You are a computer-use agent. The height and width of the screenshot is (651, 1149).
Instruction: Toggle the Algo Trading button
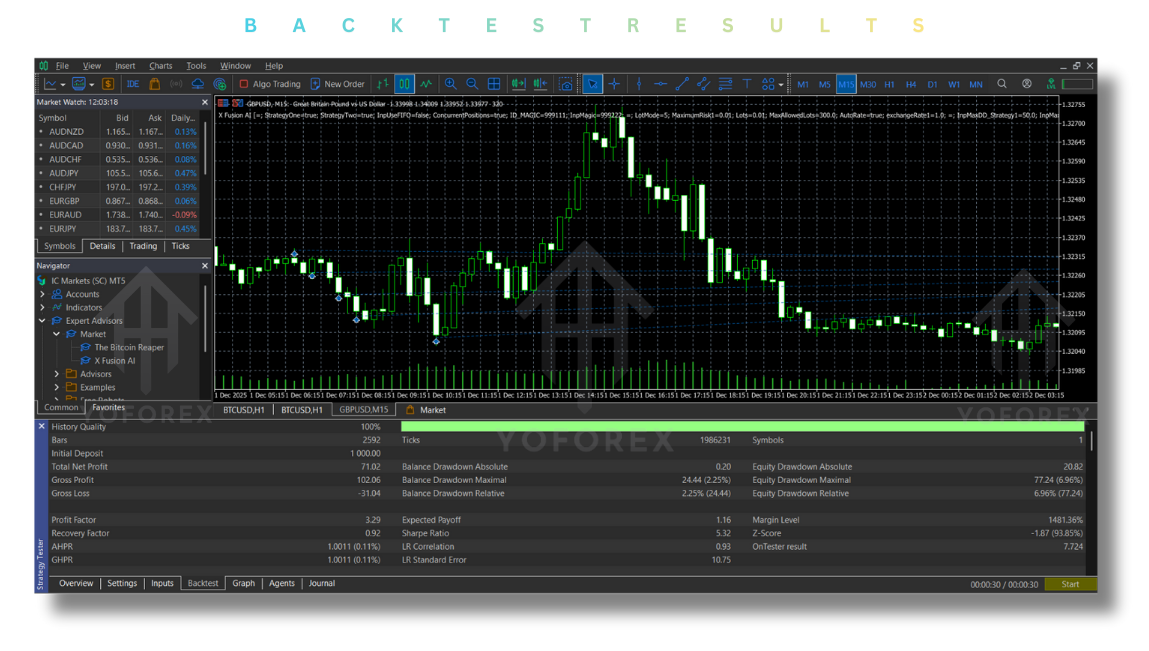269,85
